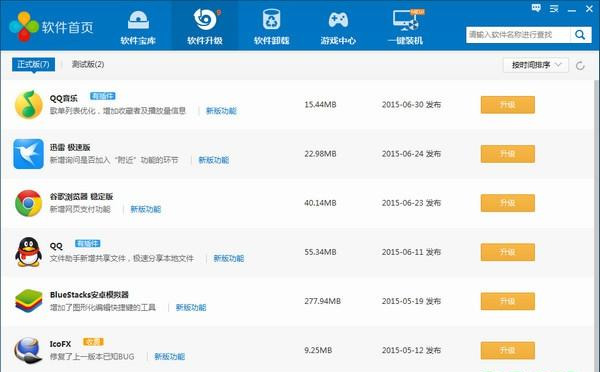
Task: Click the plugin badge next to QQ音乐
Action: coord(103,96)
